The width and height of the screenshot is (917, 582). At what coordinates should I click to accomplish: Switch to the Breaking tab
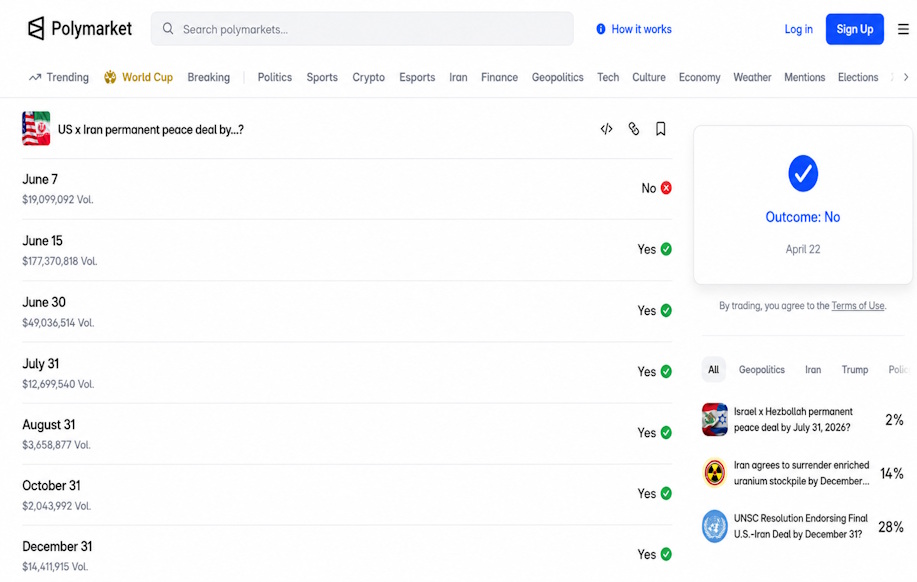tap(208, 77)
